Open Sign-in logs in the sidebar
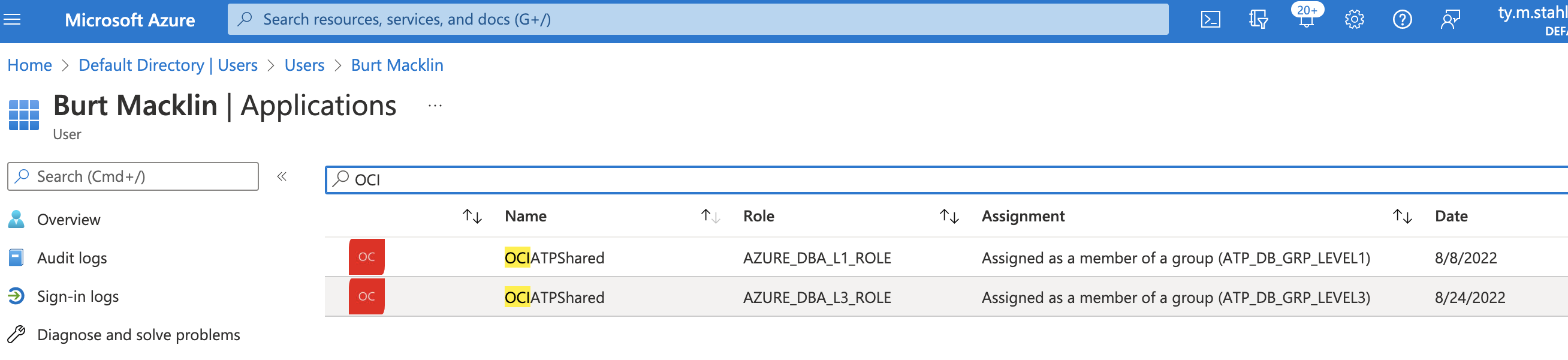The width and height of the screenshot is (1568, 360). click(78, 296)
